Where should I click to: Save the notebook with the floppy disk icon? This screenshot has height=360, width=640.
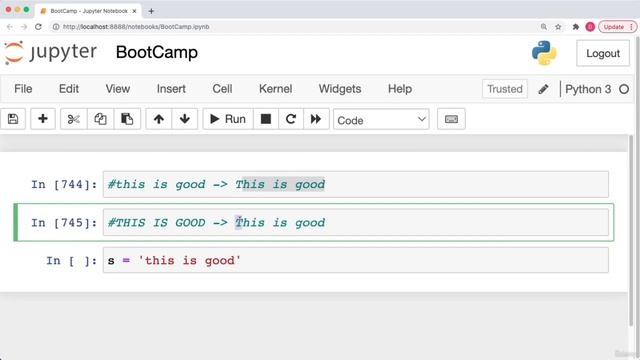(13, 119)
